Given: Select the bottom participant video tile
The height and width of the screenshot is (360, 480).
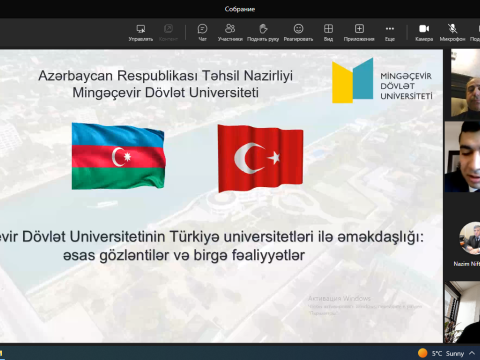Looking at the screenshot, I should [463, 312].
